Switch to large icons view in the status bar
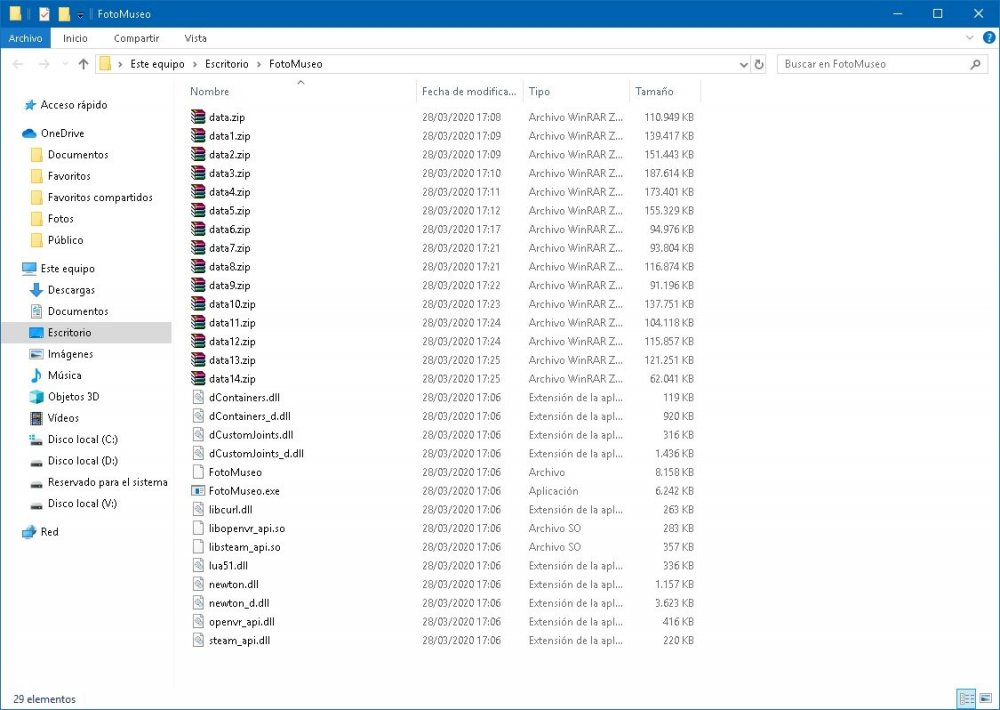Image resolution: width=1000 pixels, height=710 pixels. tap(984, 699)
